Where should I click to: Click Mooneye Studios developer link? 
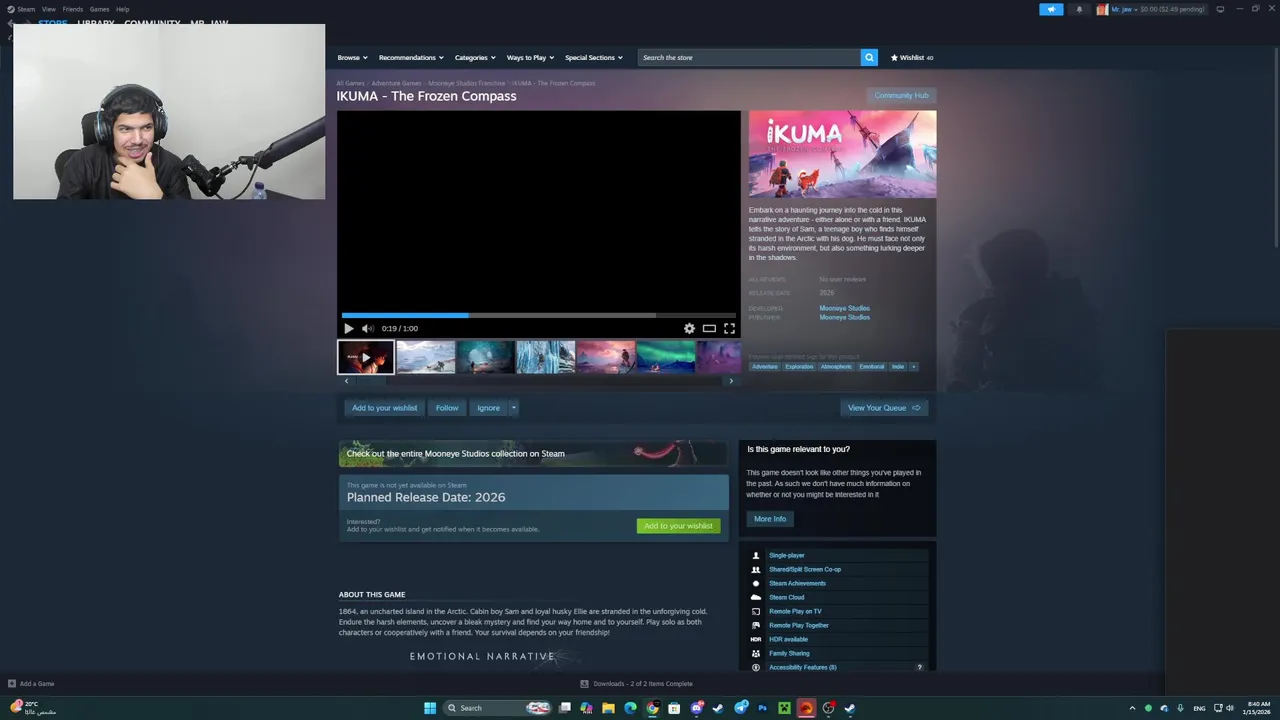(x=844, y=308)
